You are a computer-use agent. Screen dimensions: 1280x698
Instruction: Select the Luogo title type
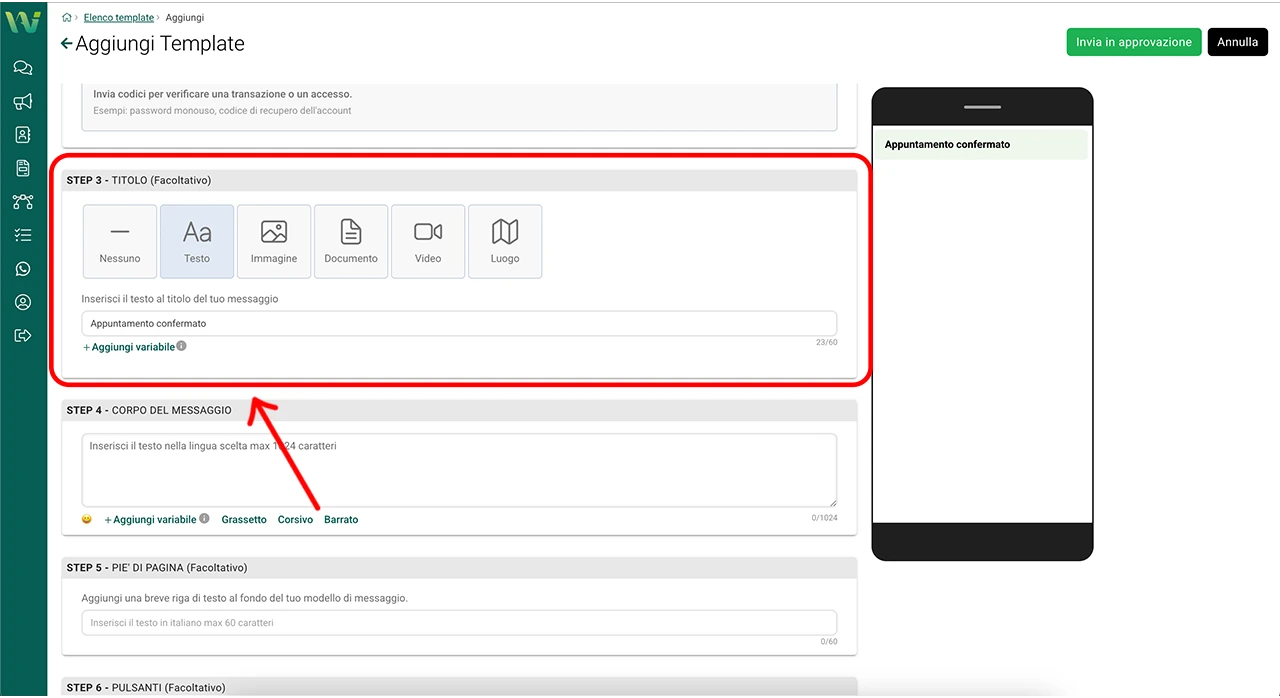click(505, 241)
